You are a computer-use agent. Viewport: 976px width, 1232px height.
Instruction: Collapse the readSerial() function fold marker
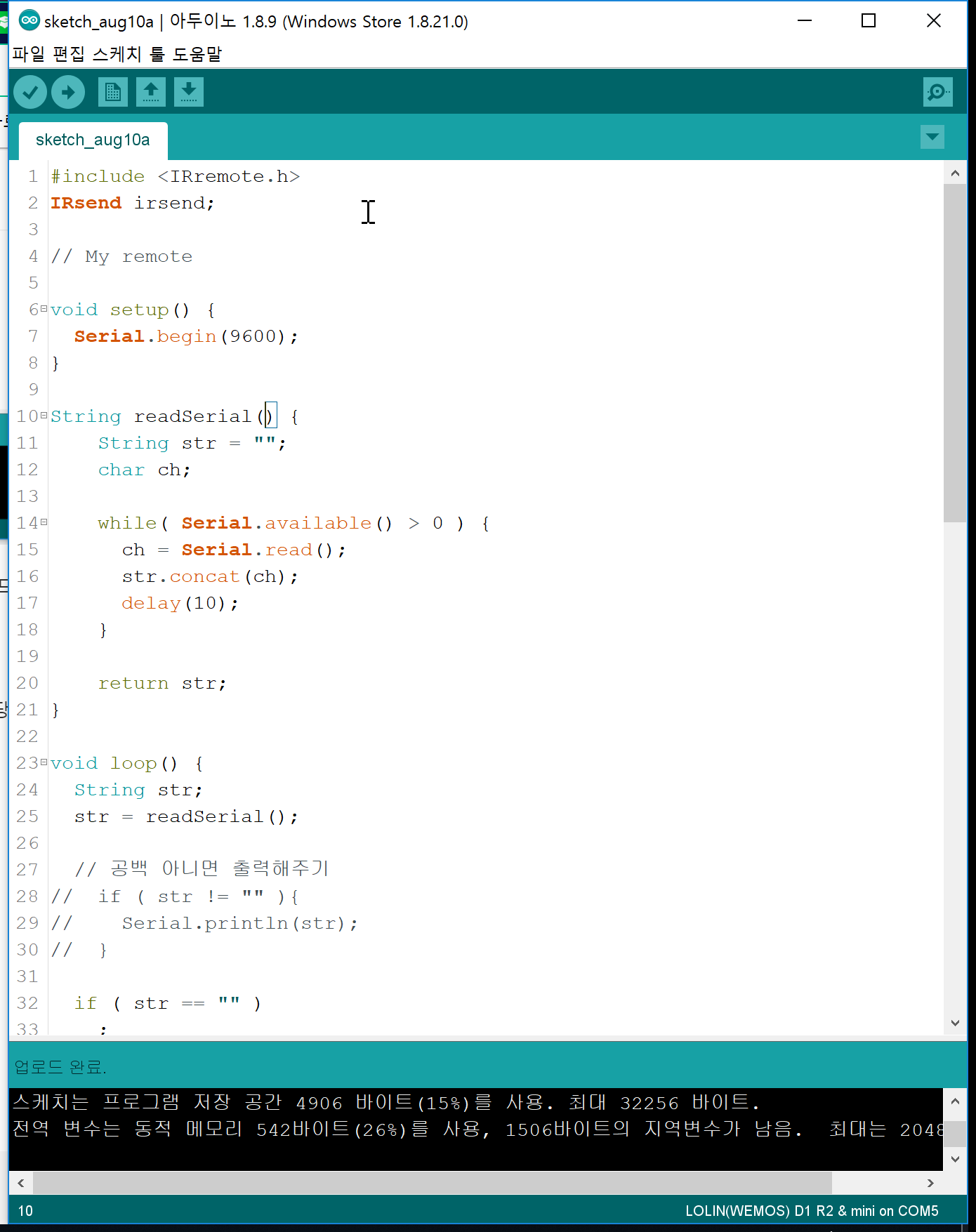click(44, 416)
